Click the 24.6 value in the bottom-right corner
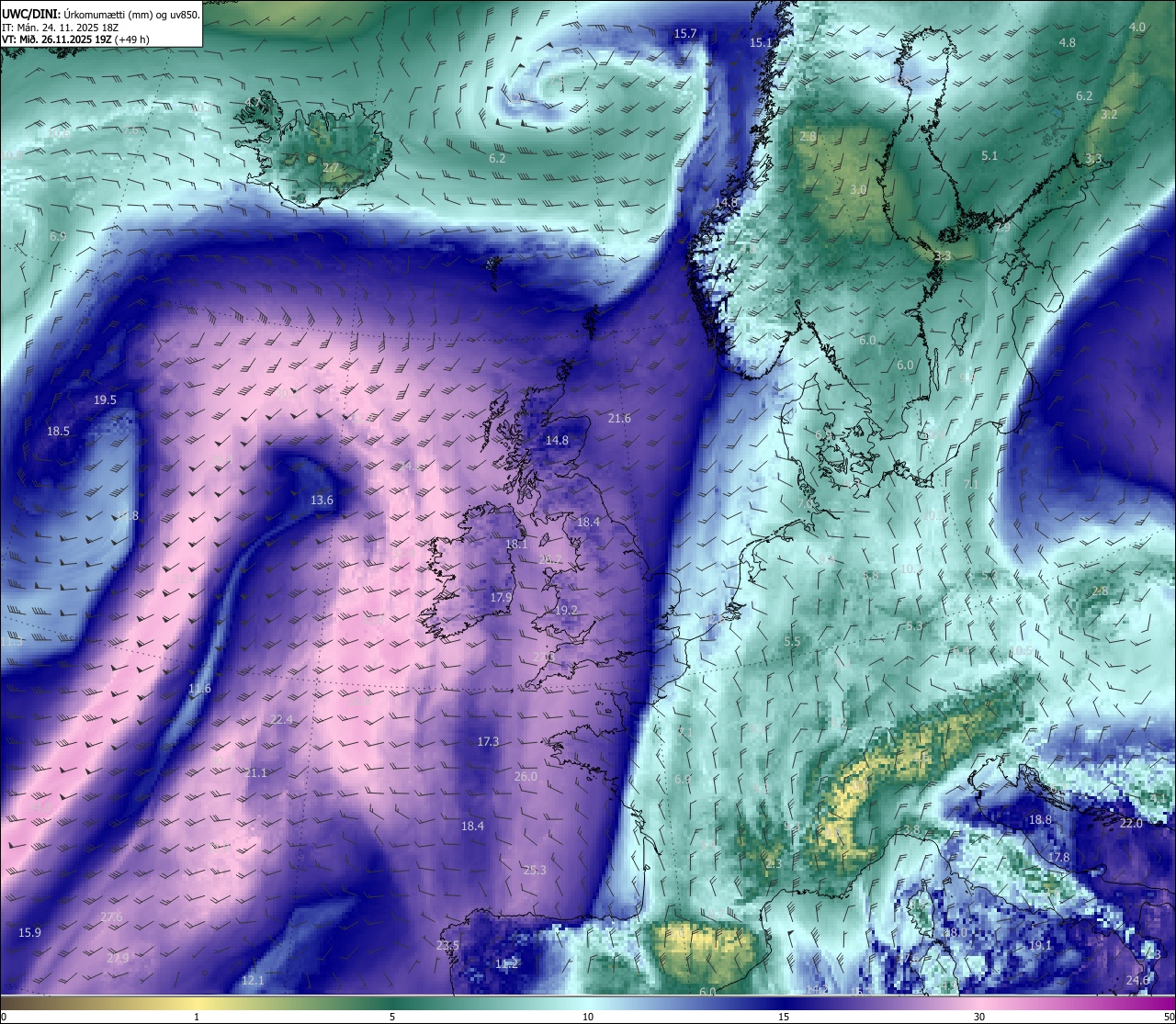Image resolution: width=1176 pixels, height=1024 pixels. point(1137,981)
